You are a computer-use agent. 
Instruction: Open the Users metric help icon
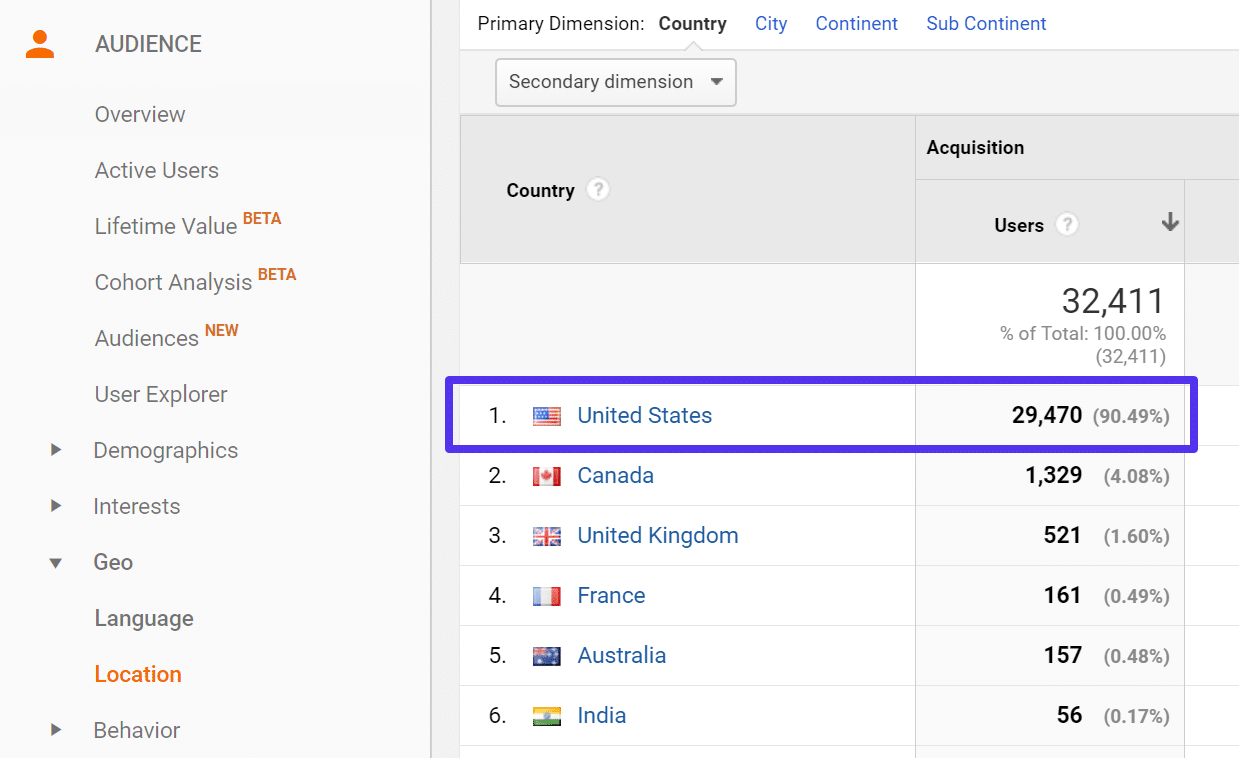pos(1066,225)
